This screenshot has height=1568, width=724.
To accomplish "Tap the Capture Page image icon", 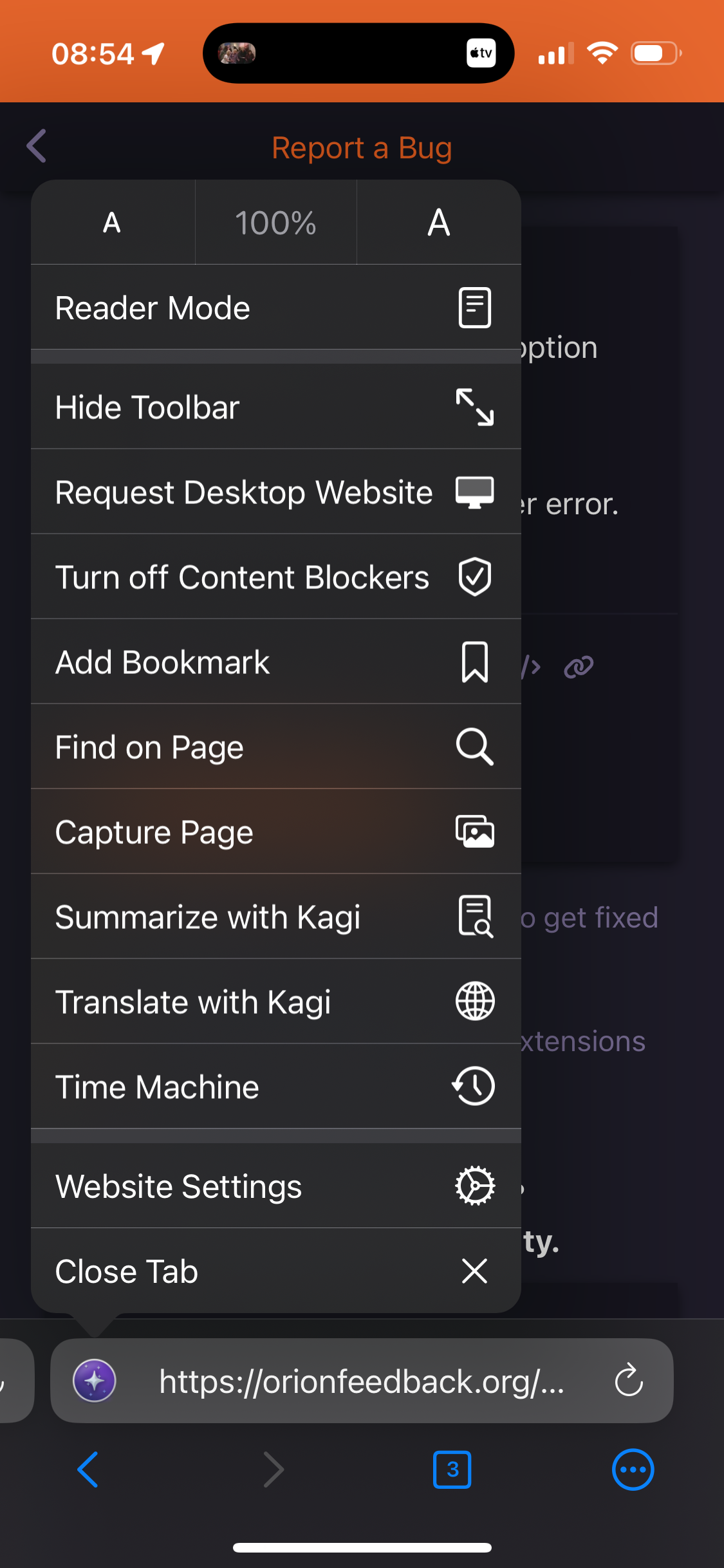I will pyautogui.click(x=474, y=832).
